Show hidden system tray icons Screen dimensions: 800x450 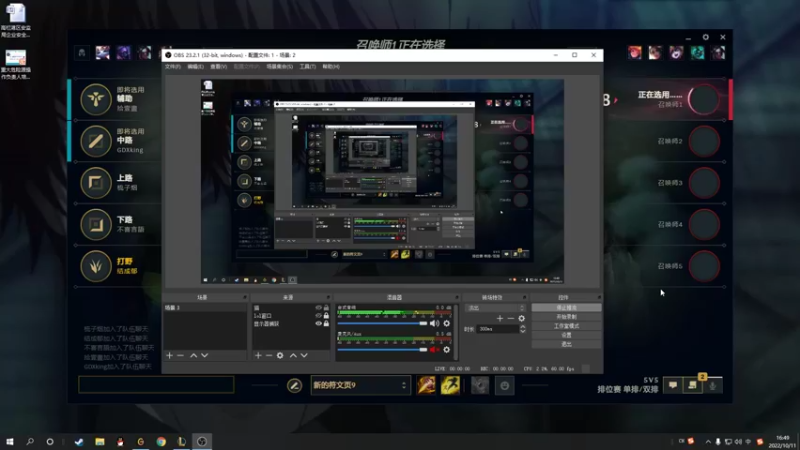[x=708, y=442]
